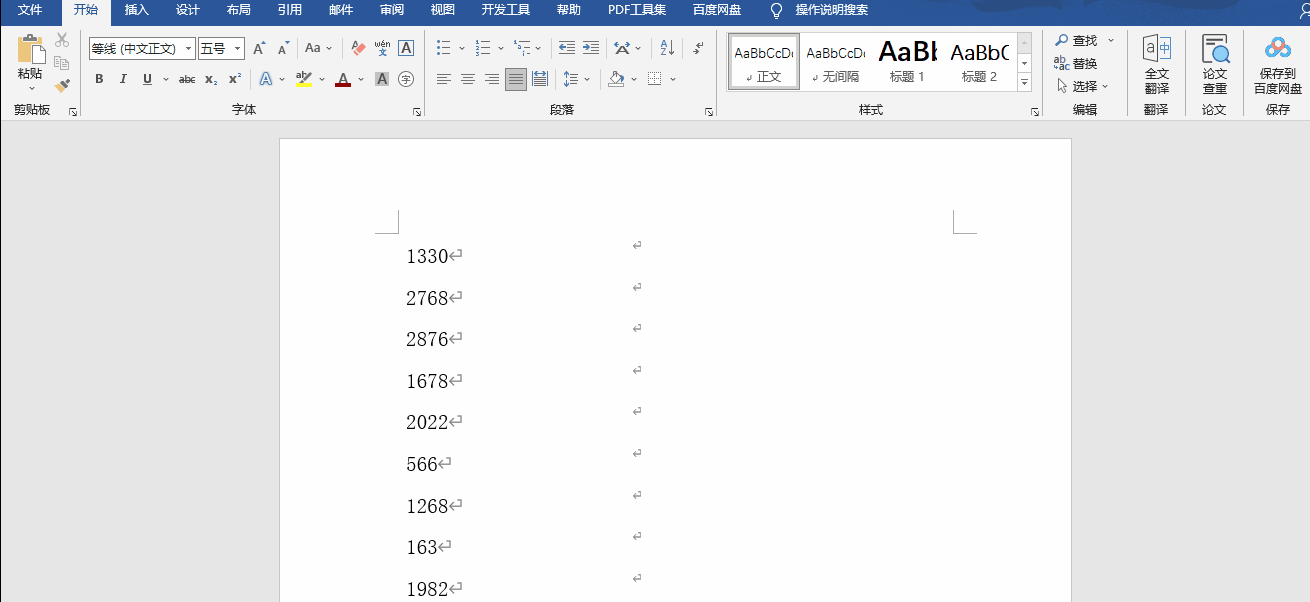Open the Design (设计) tab
This screenshot has height=602, width=1310.
click(188, 11)
